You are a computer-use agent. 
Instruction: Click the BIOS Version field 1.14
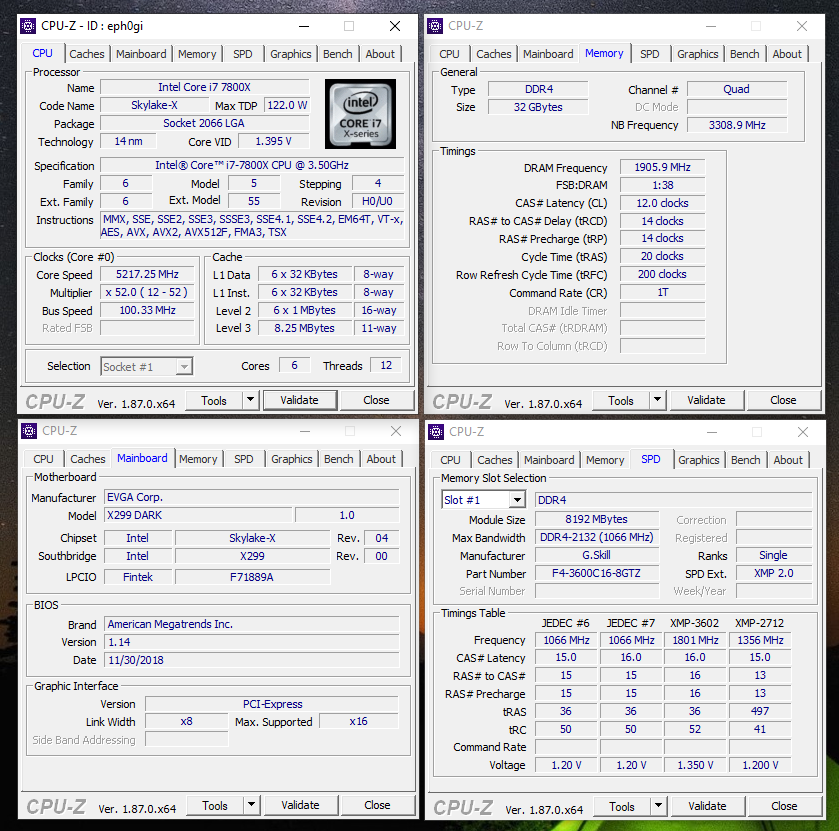point(251,642)
